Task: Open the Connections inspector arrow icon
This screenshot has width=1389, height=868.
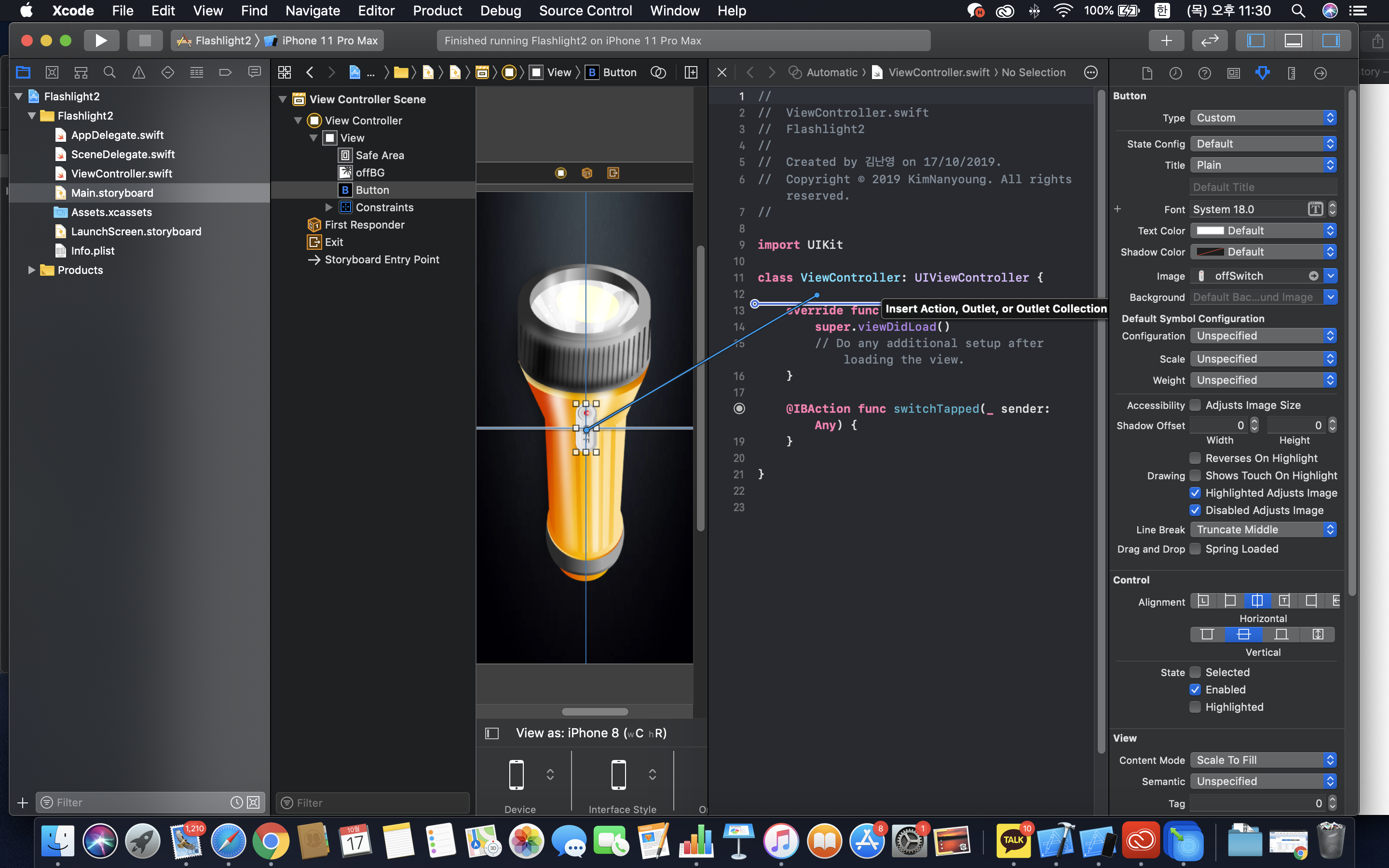Action: point(1320,73)
